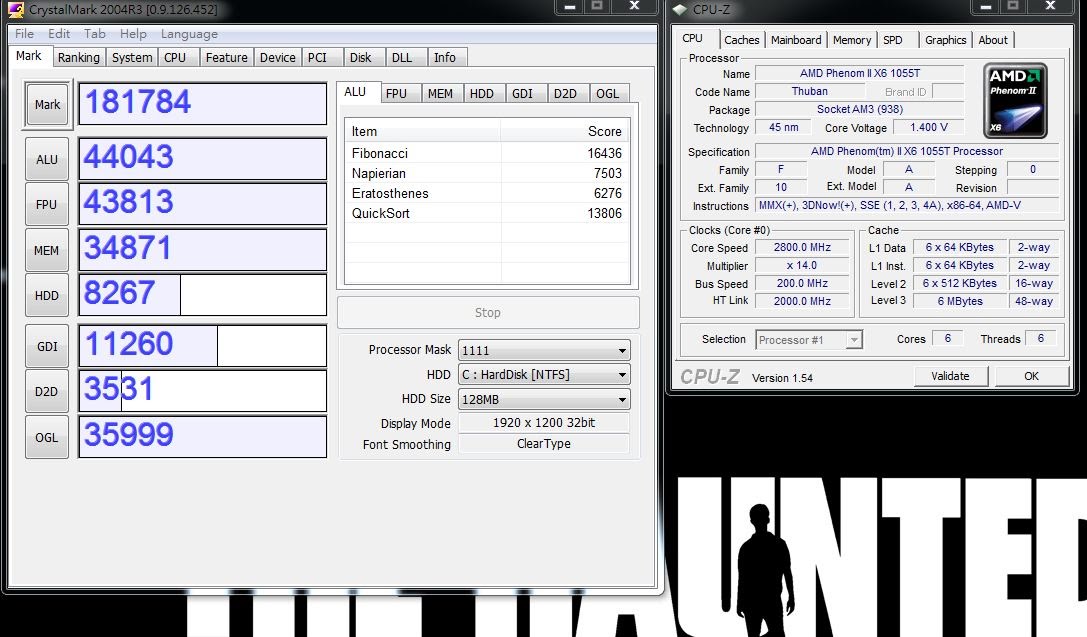
Task: Click the Score column header
Action: pos(565,131)
